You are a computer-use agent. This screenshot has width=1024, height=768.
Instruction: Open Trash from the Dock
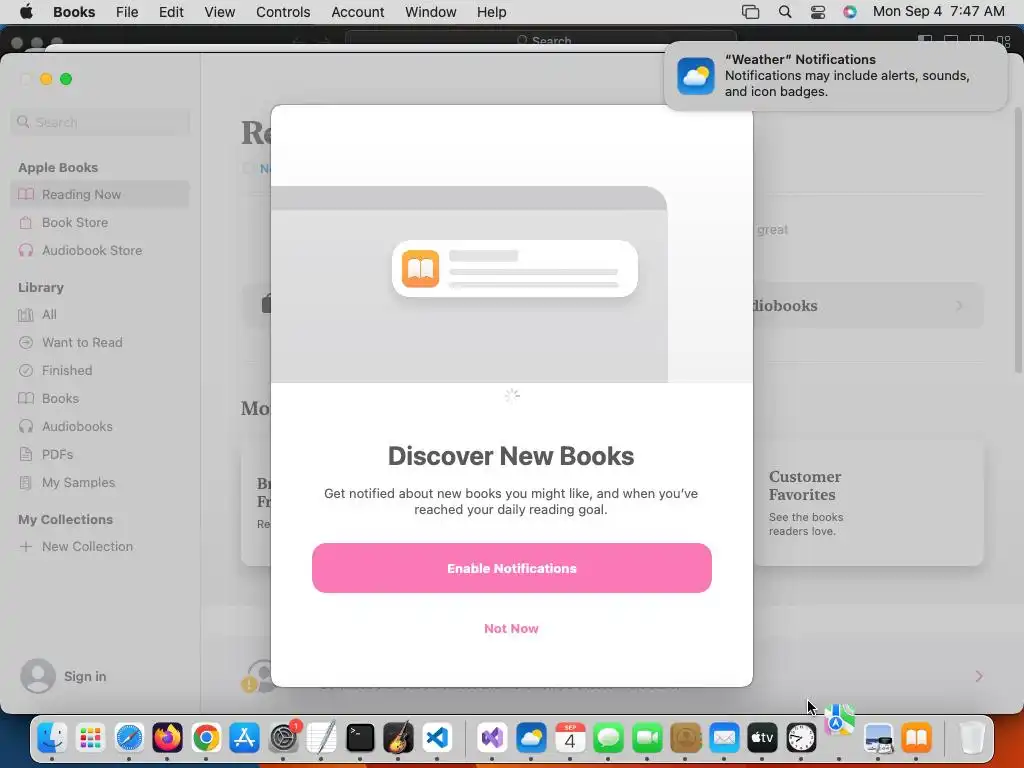tap(972, 738)
